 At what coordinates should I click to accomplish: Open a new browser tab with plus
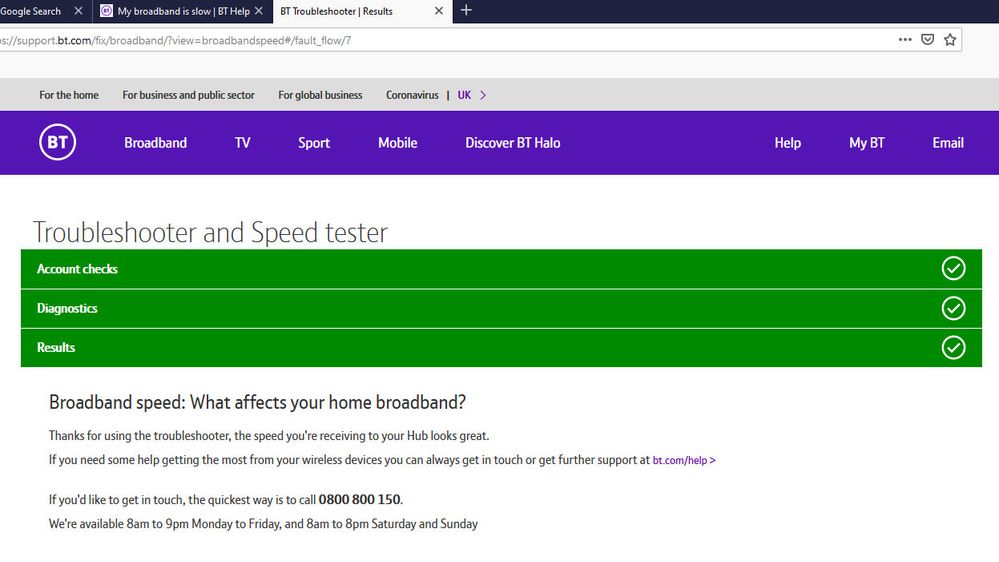click(466, 11)
